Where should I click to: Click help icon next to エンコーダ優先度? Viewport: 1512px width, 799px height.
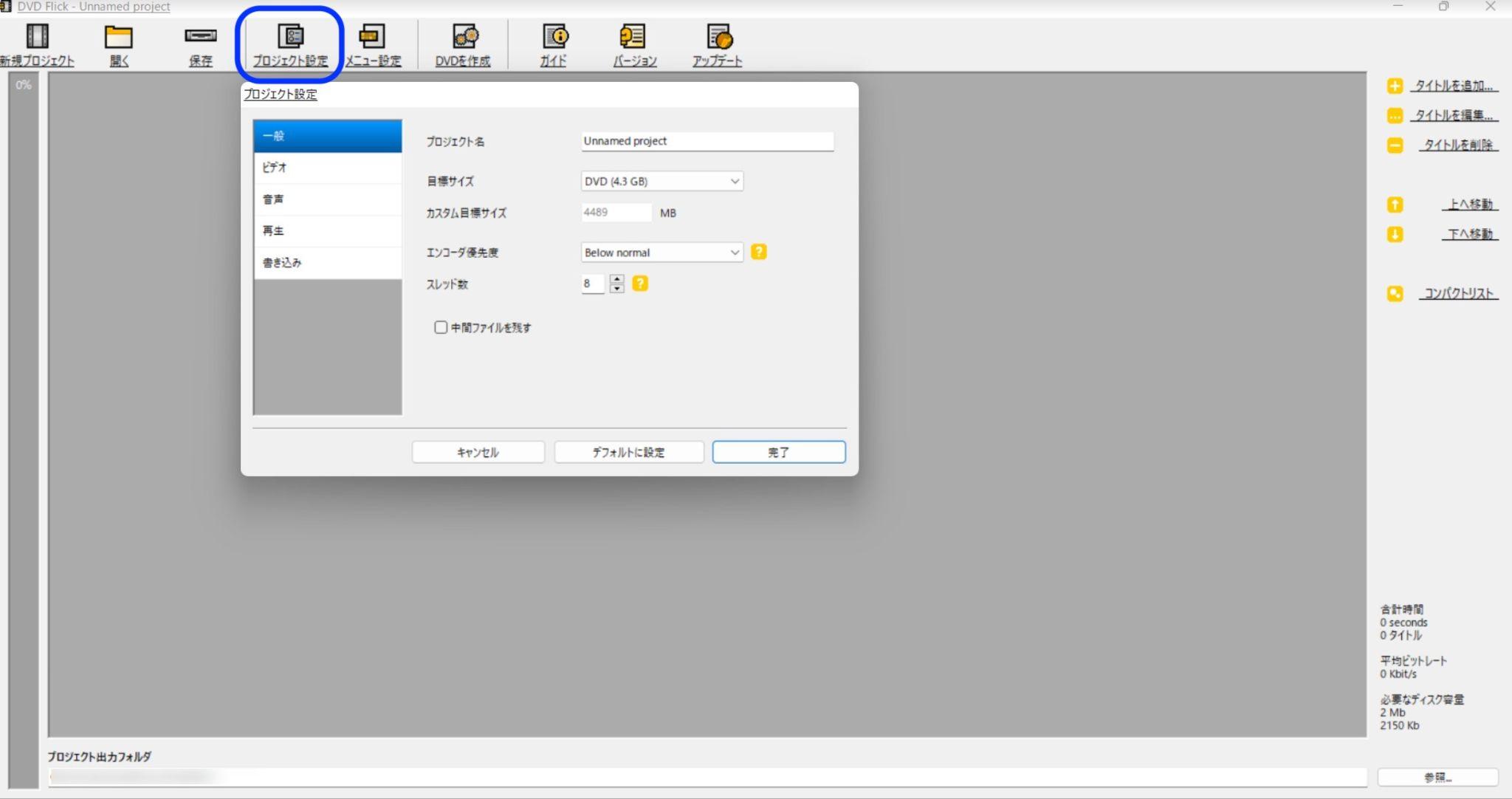758,252
